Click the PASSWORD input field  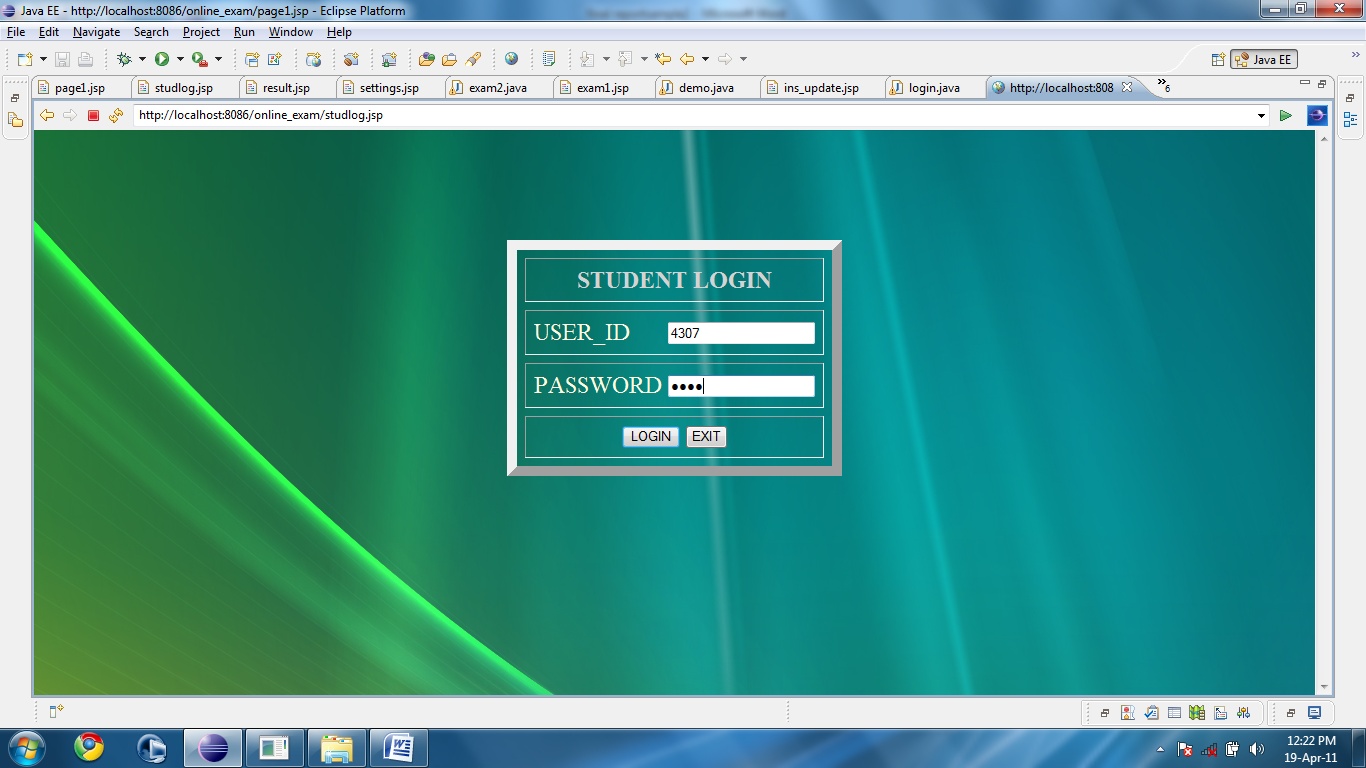coord(741,386)
